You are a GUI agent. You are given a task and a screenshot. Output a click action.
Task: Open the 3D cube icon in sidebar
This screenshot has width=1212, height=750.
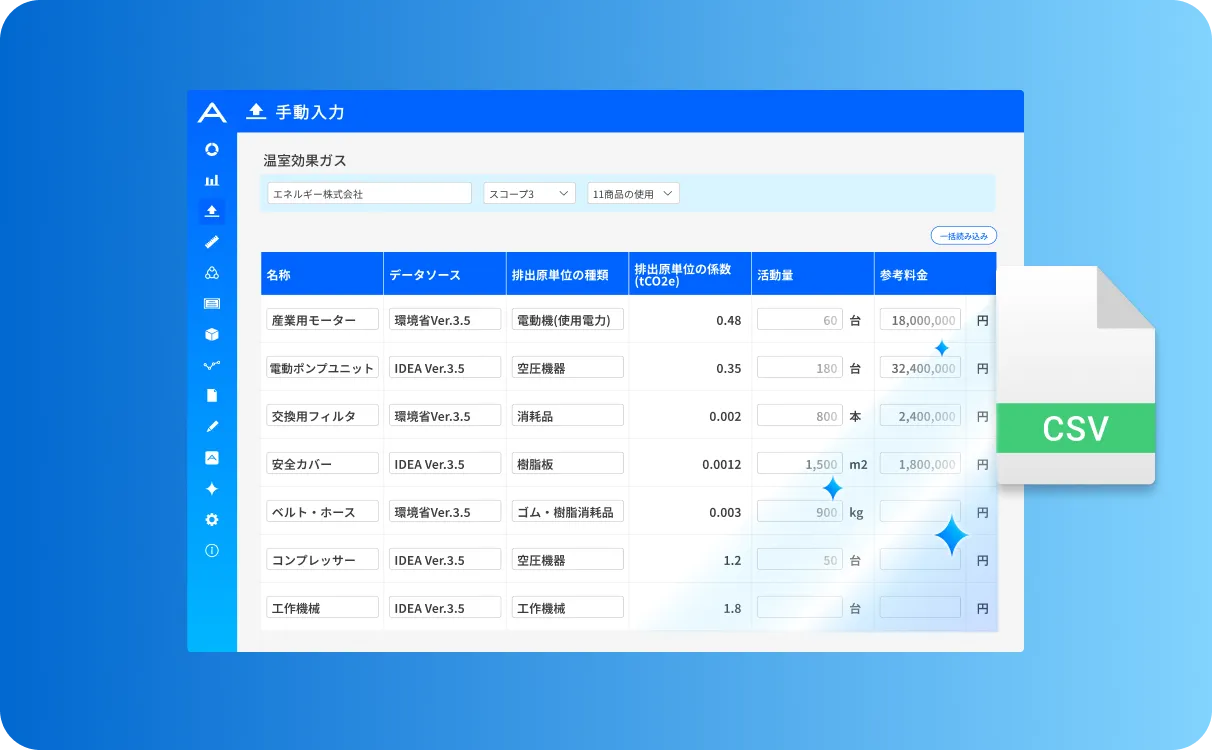pyautogui.click(x=211, y=334)
